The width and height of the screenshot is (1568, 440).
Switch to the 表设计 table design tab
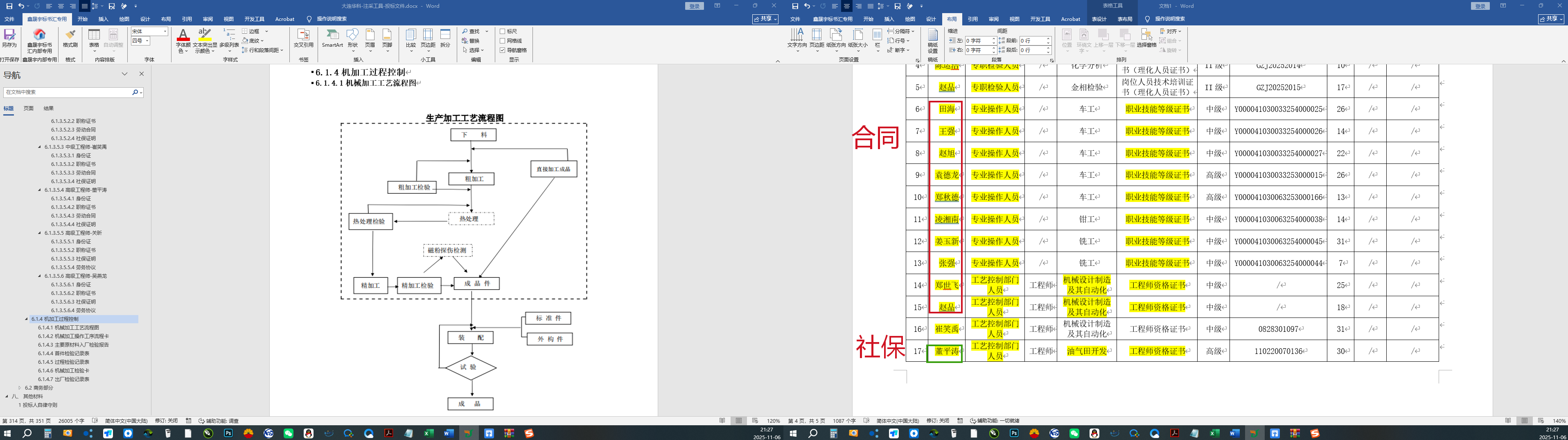[x=1099, y=19]
